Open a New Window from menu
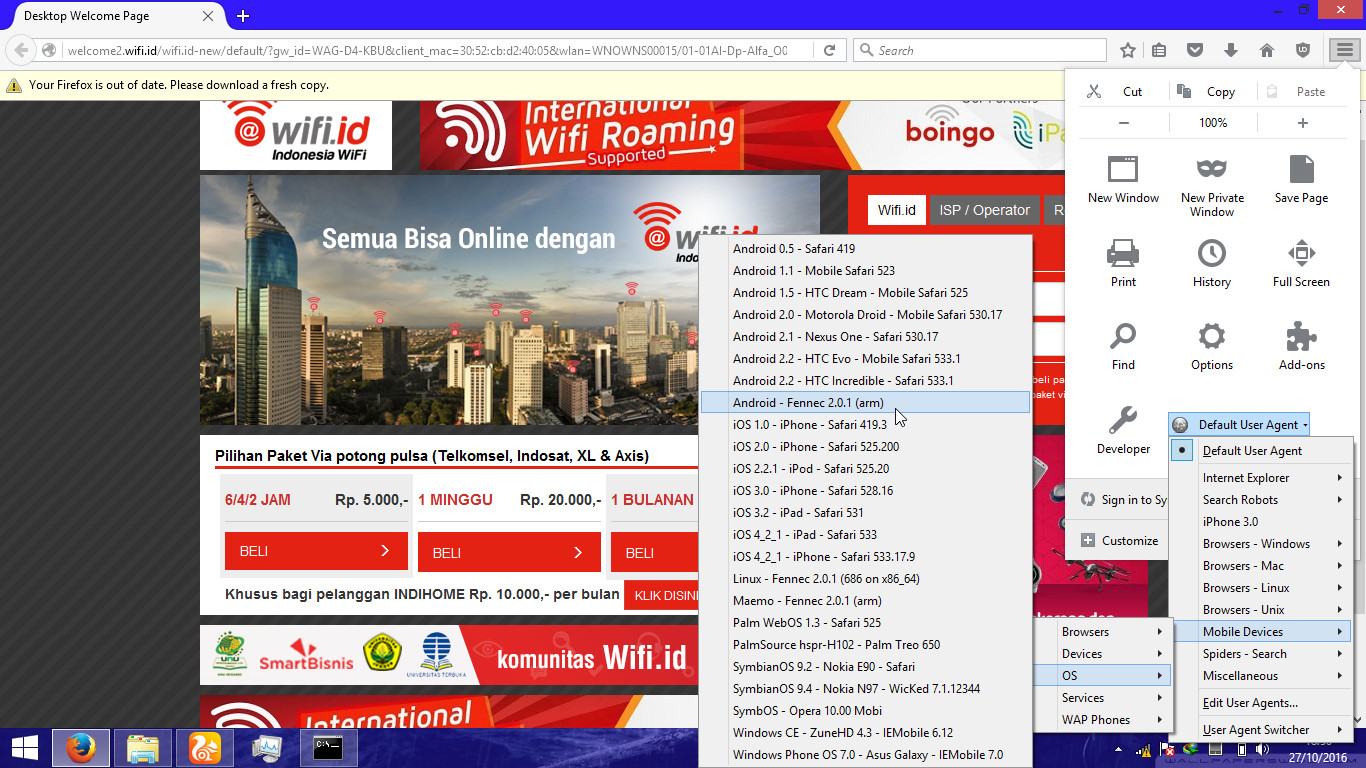This screenshot has height=768, width=1366. point(1123,179)
